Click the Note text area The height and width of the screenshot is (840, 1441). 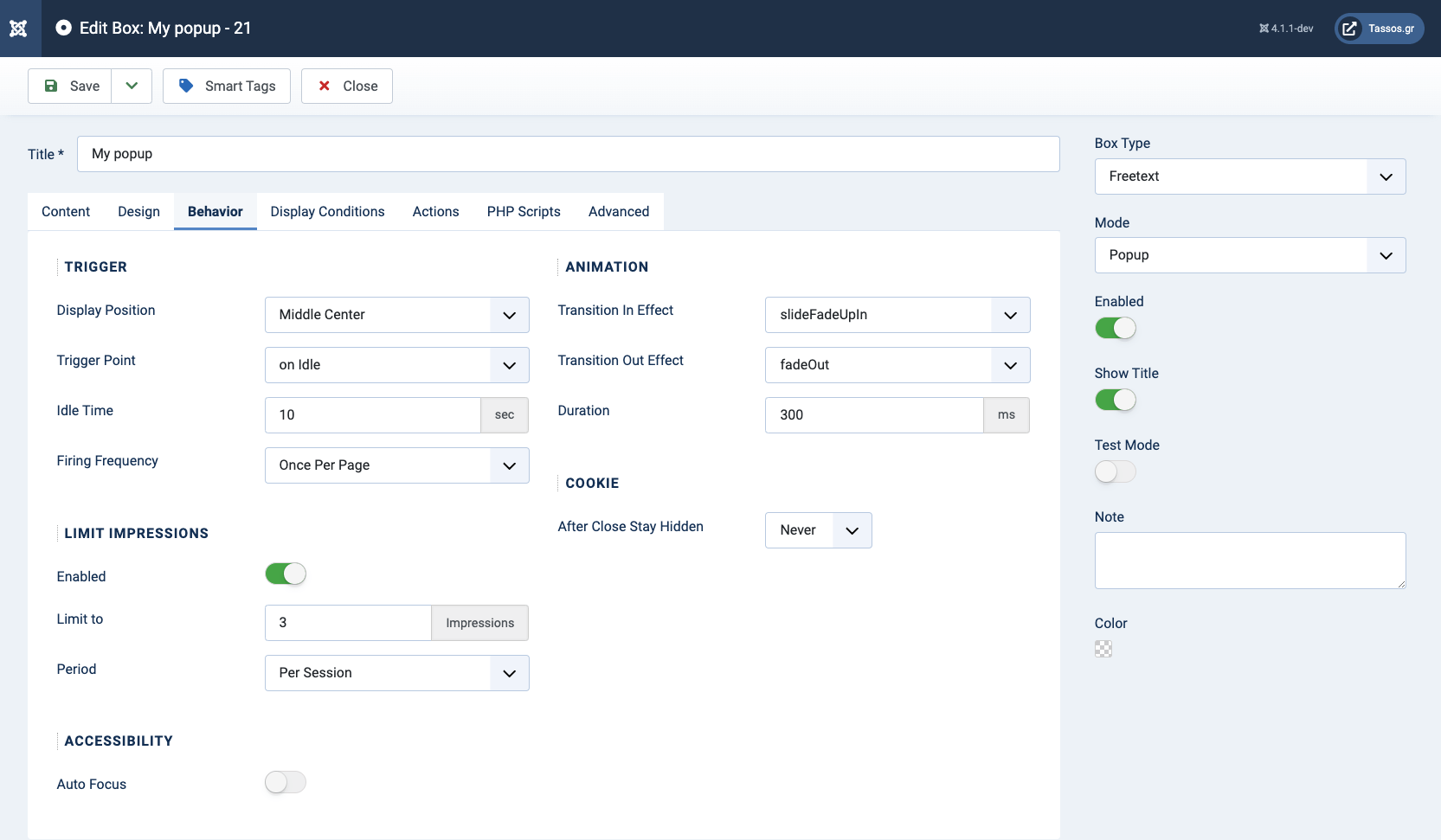pos(1250,561)
